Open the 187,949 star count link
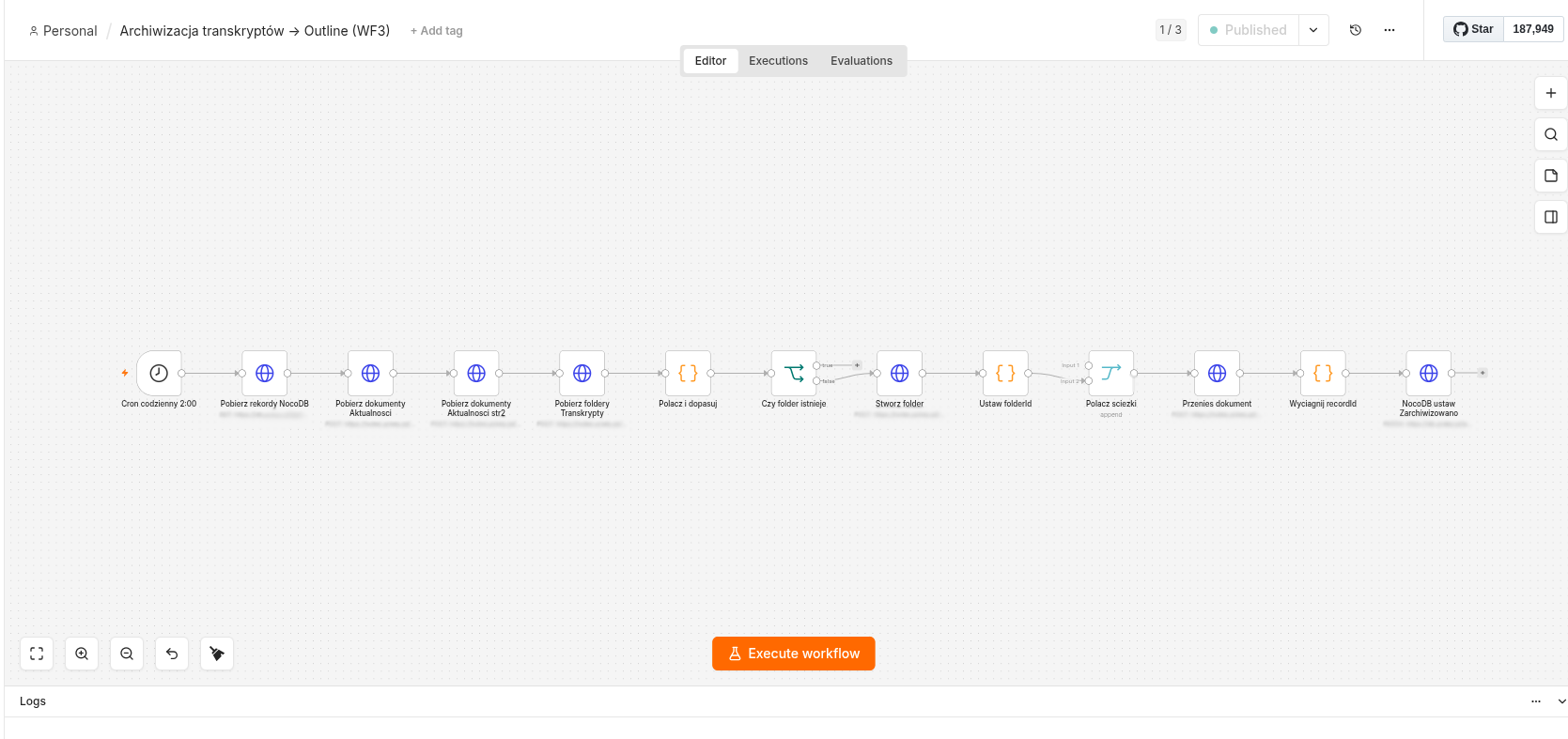This screenshot has width=1568, height=739. (x=1533, y=29)
